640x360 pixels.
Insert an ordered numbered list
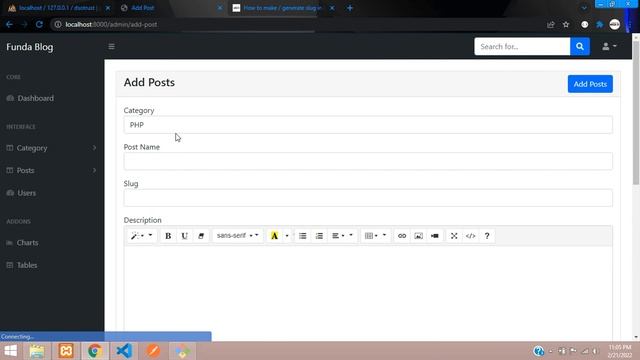click(319, 236)
